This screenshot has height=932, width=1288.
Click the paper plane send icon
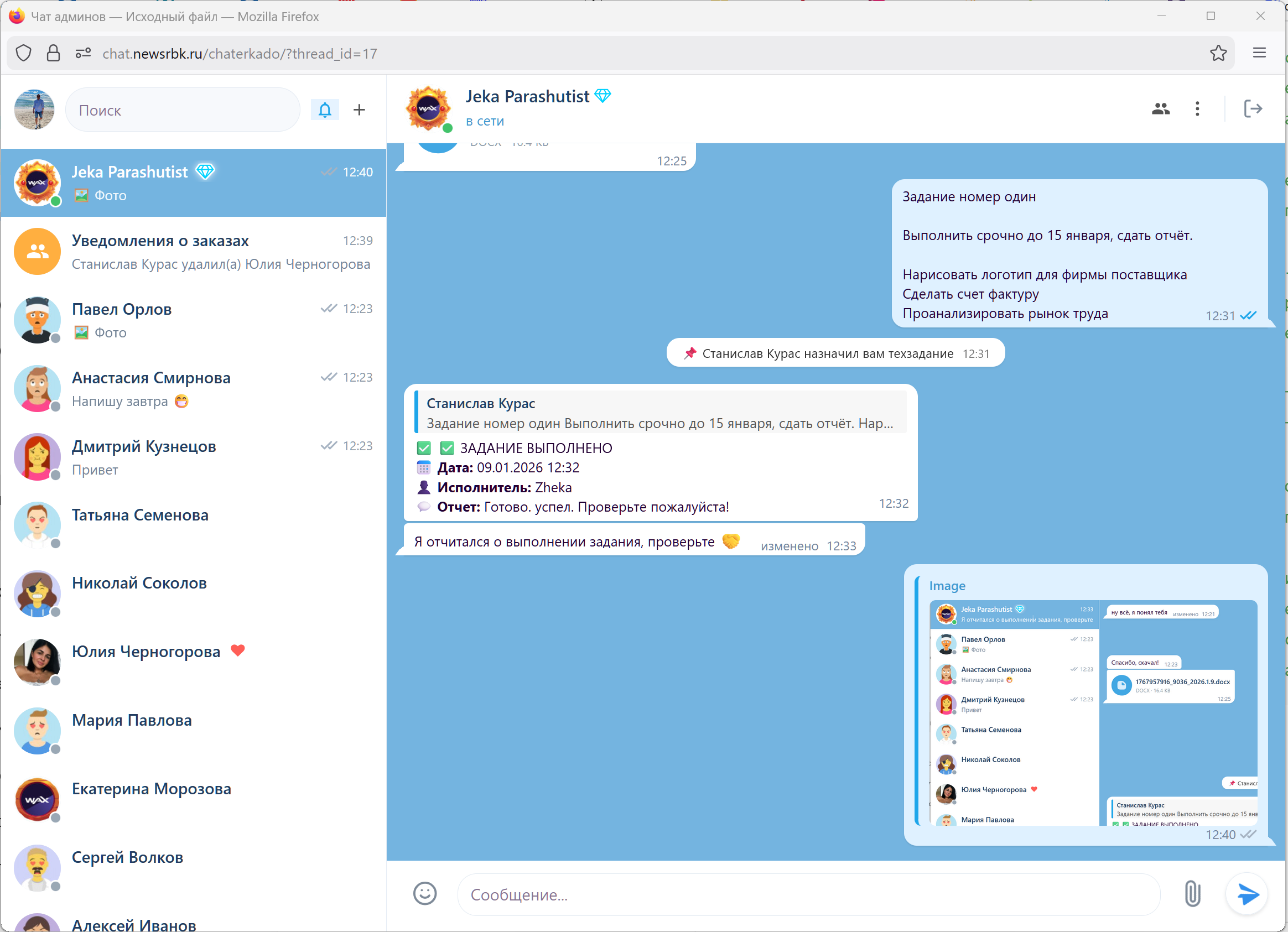(1247, 894)
